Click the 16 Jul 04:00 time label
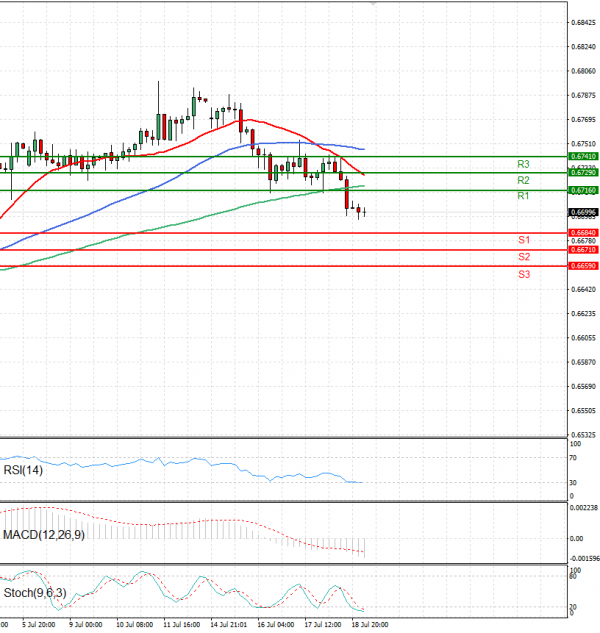Viewport: 600px width, 633px height. [x=276, y=625]
